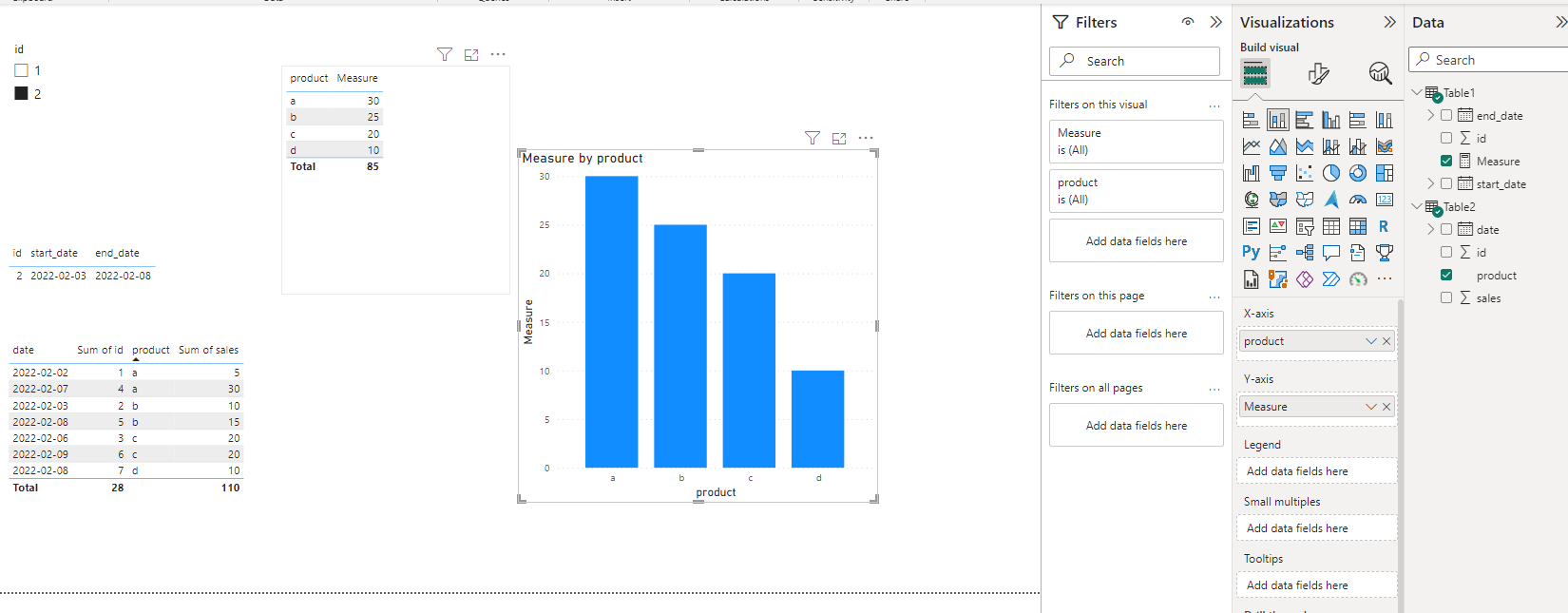Click the Legend add data fields well
Viewport: 1568px width, 613px height.
pos(1316,471)
